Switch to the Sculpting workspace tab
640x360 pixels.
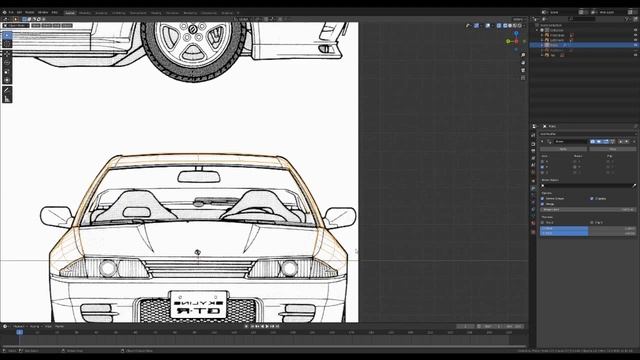pos(101,13)
